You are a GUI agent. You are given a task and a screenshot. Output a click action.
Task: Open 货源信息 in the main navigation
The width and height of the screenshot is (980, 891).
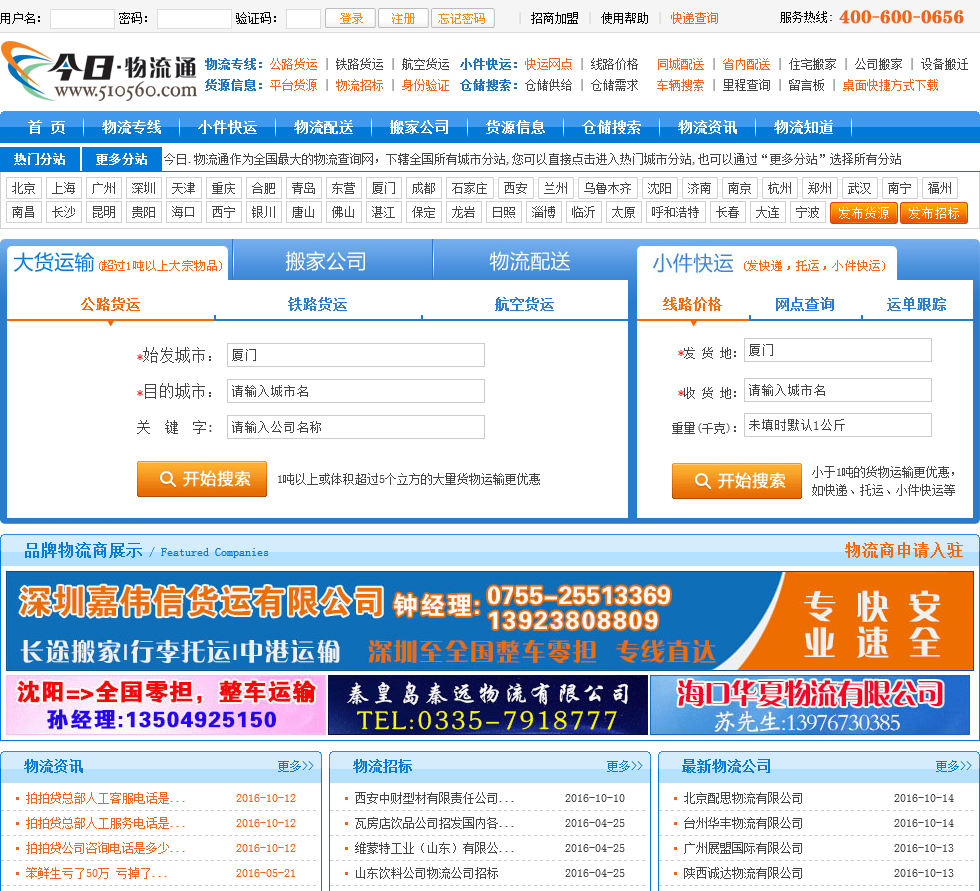(x=516, y=127)
